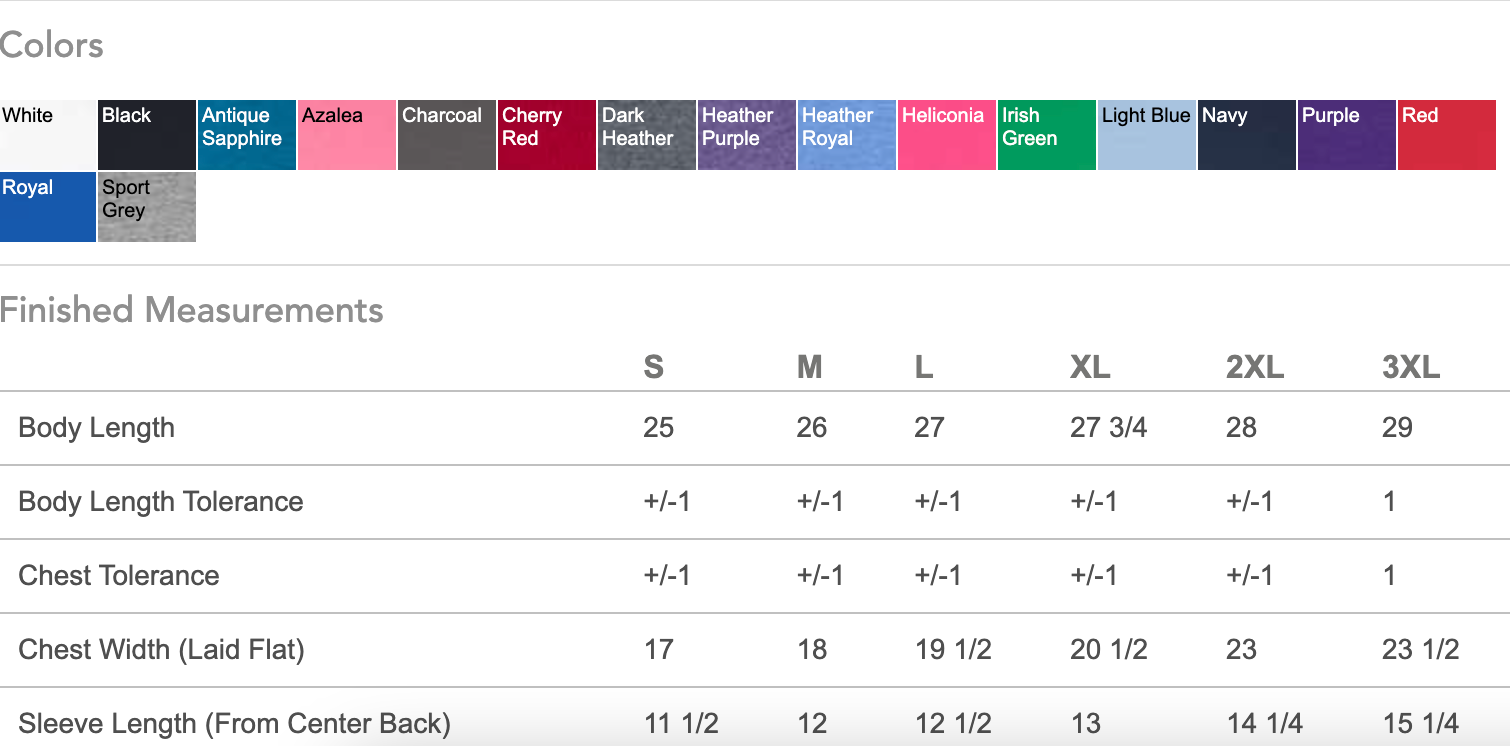Choose the Black color swatch

[x=147, y=135]
